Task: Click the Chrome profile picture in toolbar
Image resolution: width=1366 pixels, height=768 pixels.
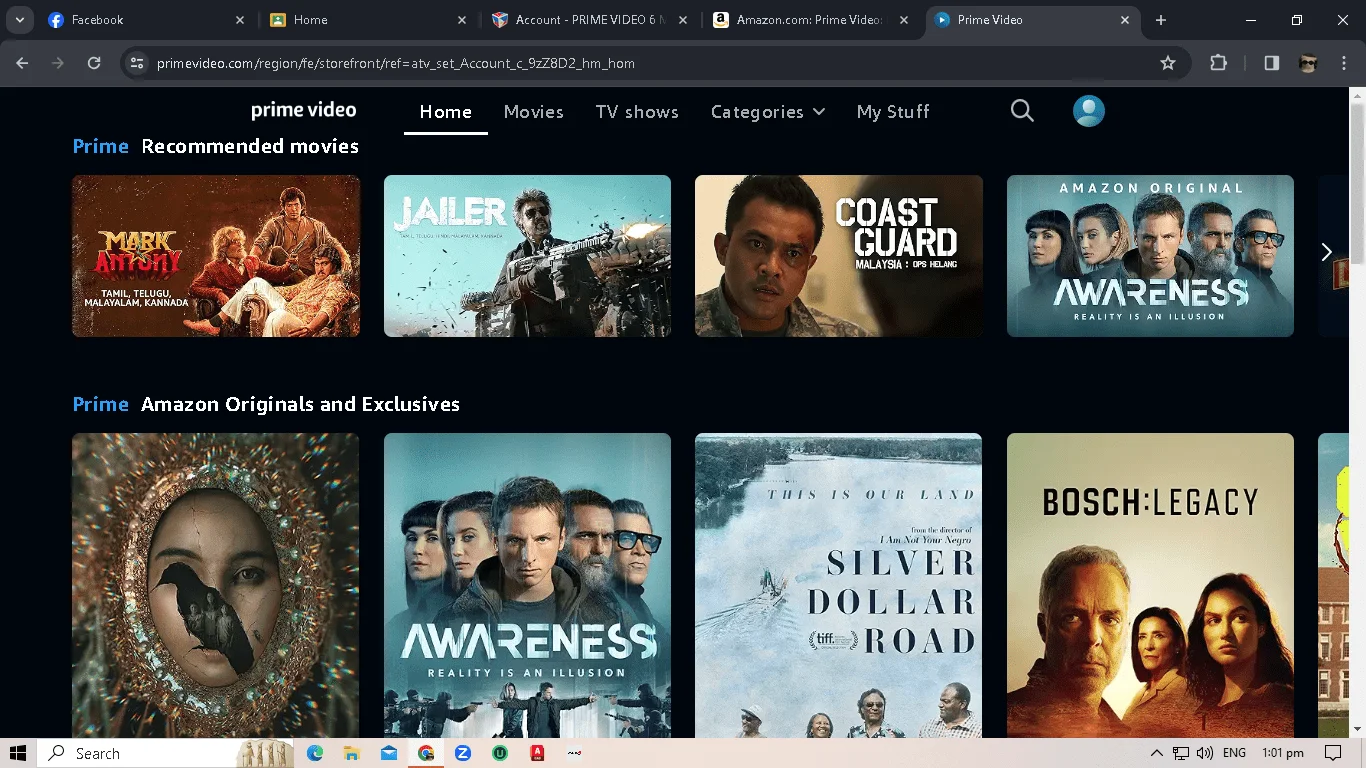Action: click(x=1308, y=63)
